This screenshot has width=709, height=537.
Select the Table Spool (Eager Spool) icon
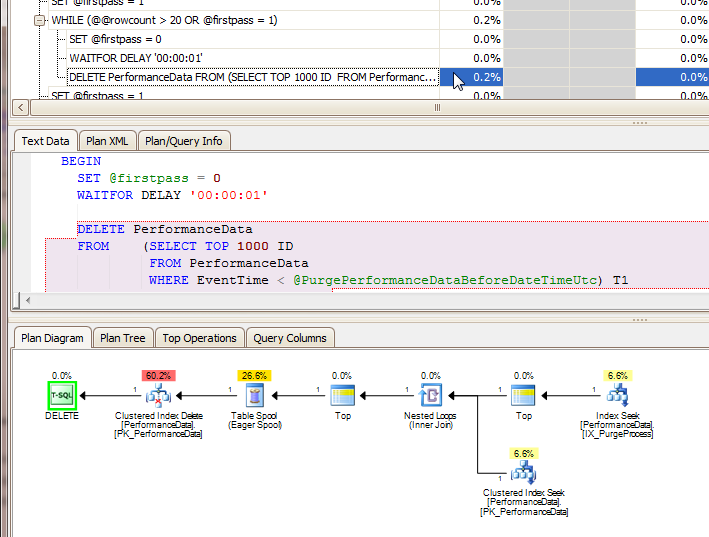[x=255, y=396]
